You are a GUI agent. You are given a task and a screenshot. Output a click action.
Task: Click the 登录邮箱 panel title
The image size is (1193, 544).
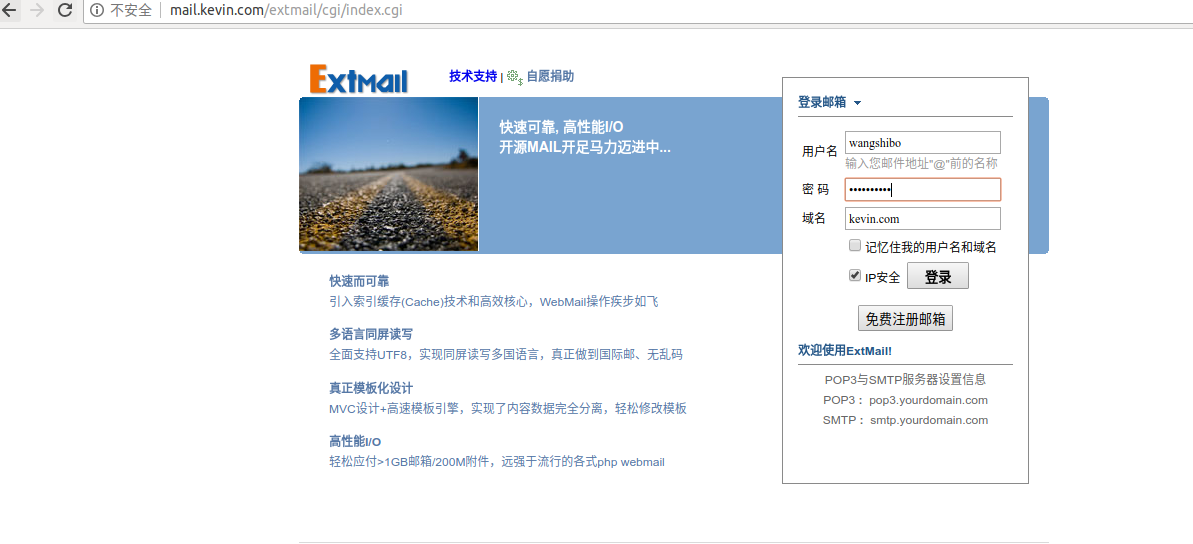click(x=822, y=102)
